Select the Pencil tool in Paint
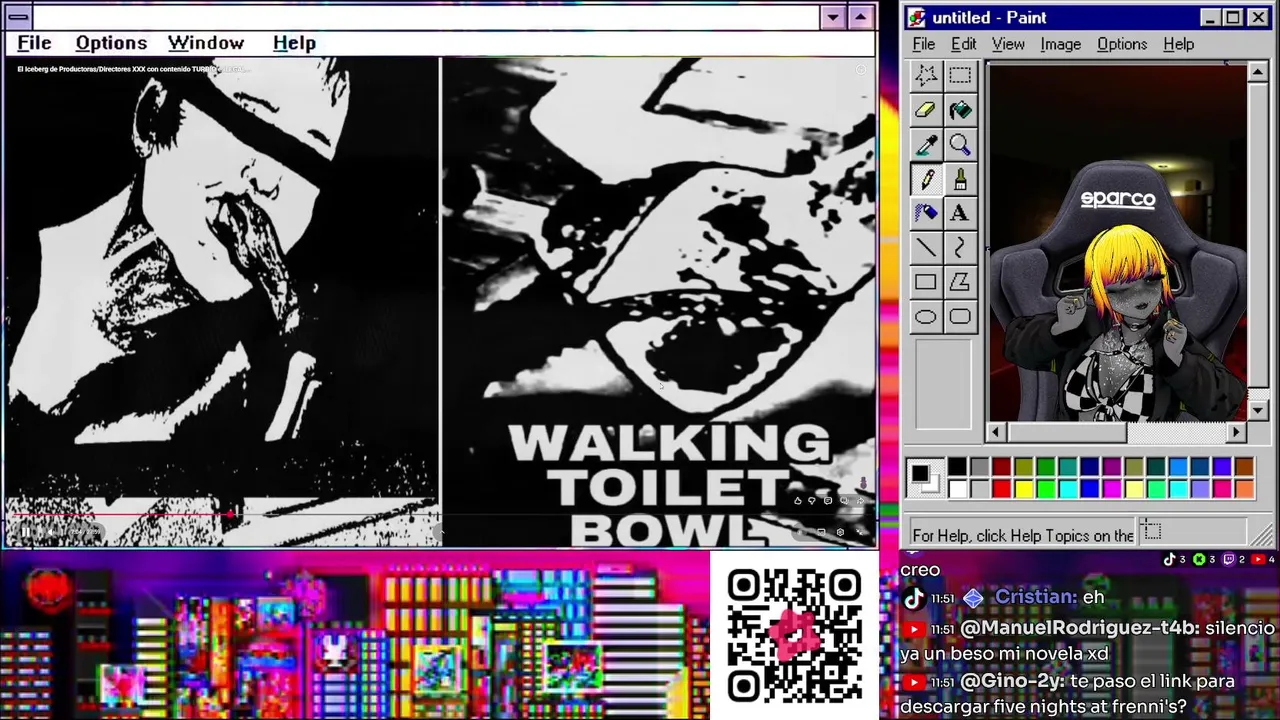The height and width of the screenshot is (720, 1280). (x=925, y=179)
